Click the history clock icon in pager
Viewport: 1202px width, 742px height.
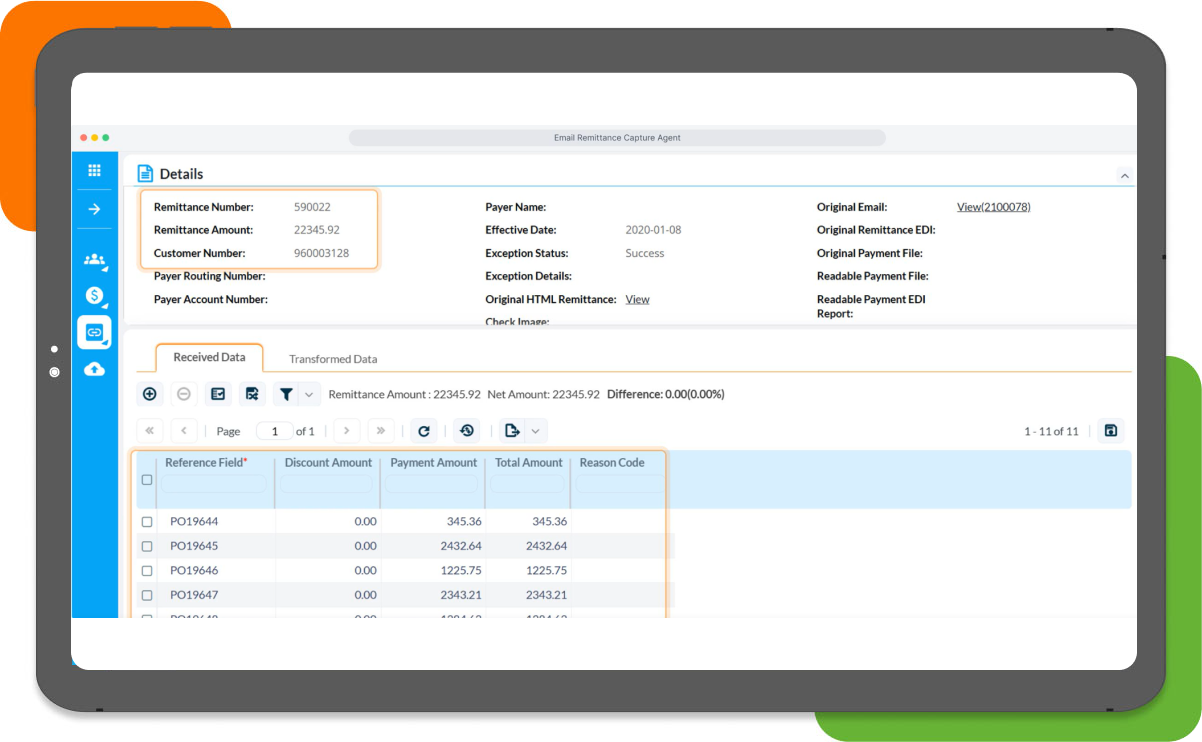(x=466, y=431)
